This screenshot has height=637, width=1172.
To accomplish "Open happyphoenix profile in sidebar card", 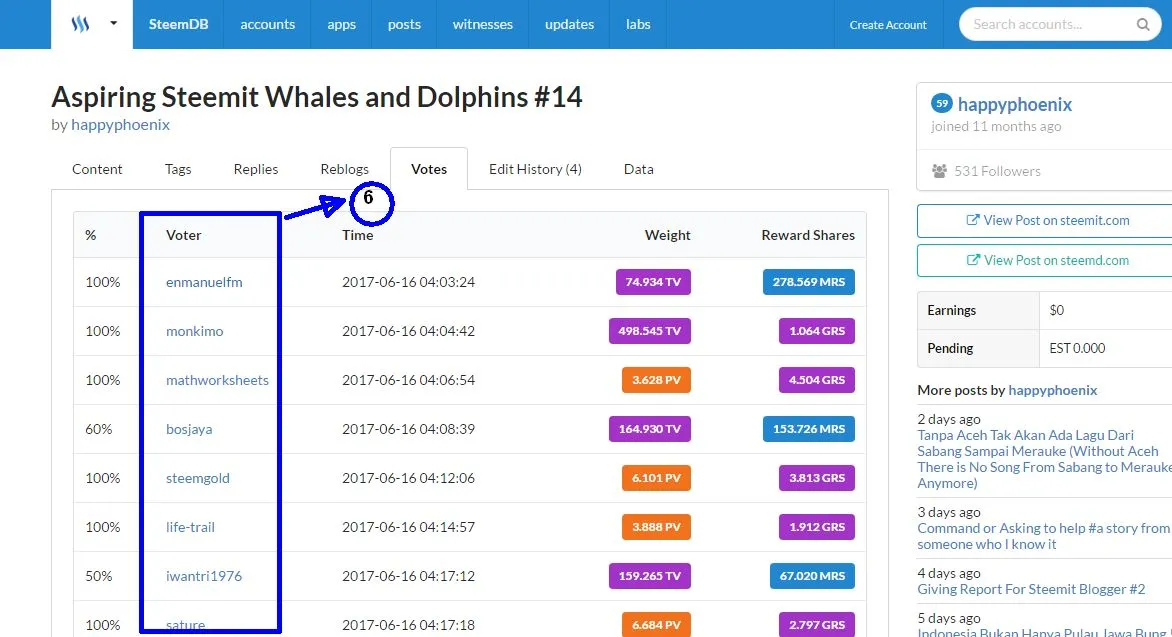I will click(x=1015, y=105).
